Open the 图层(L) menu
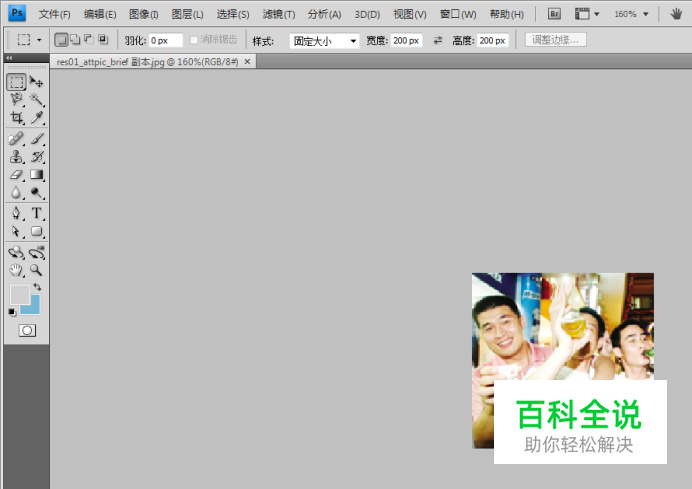The width and height of the screenshot is (692, 489). pyautogui.click(x=187, y=15)
